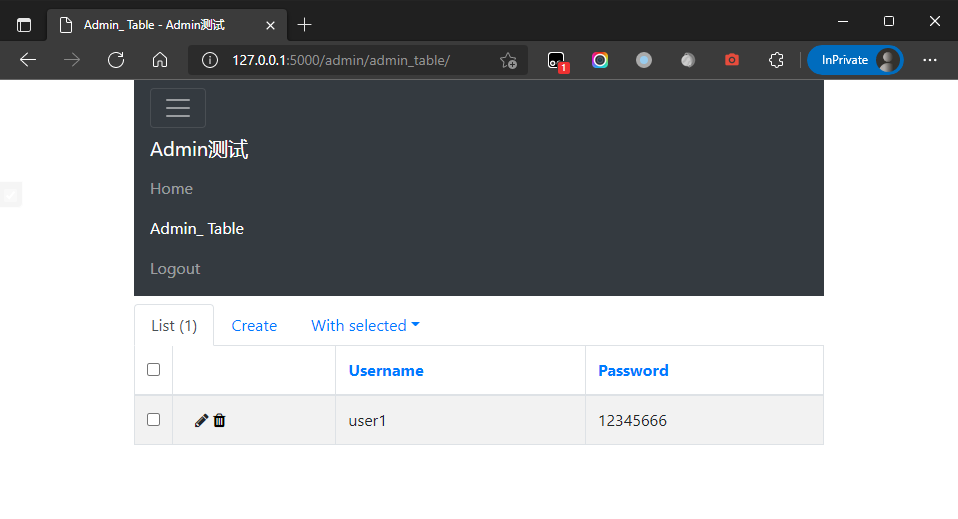Click Logout in the navbar

point(175,269)
